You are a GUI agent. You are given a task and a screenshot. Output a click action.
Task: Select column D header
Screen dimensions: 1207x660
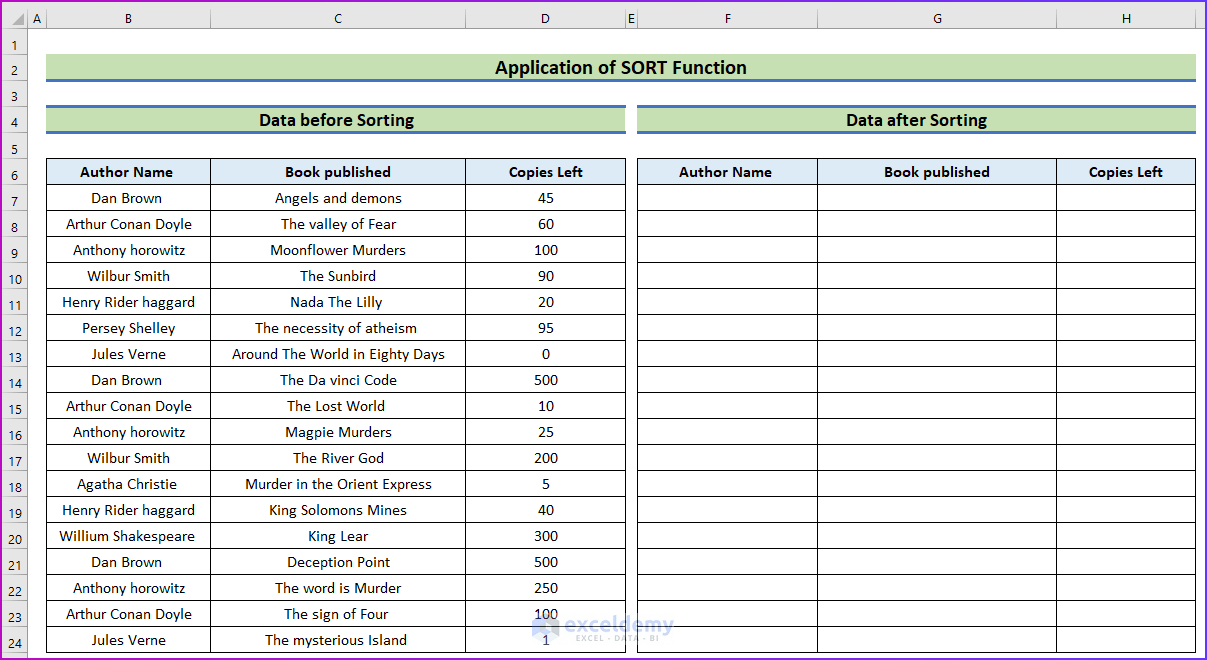pos(545,19)
